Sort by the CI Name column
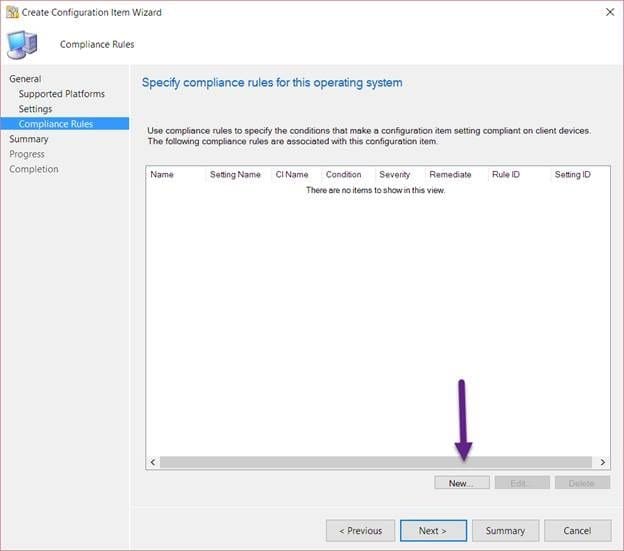This screenshot has height=551, width=624. pyautogui.click(x=296, y=174)
